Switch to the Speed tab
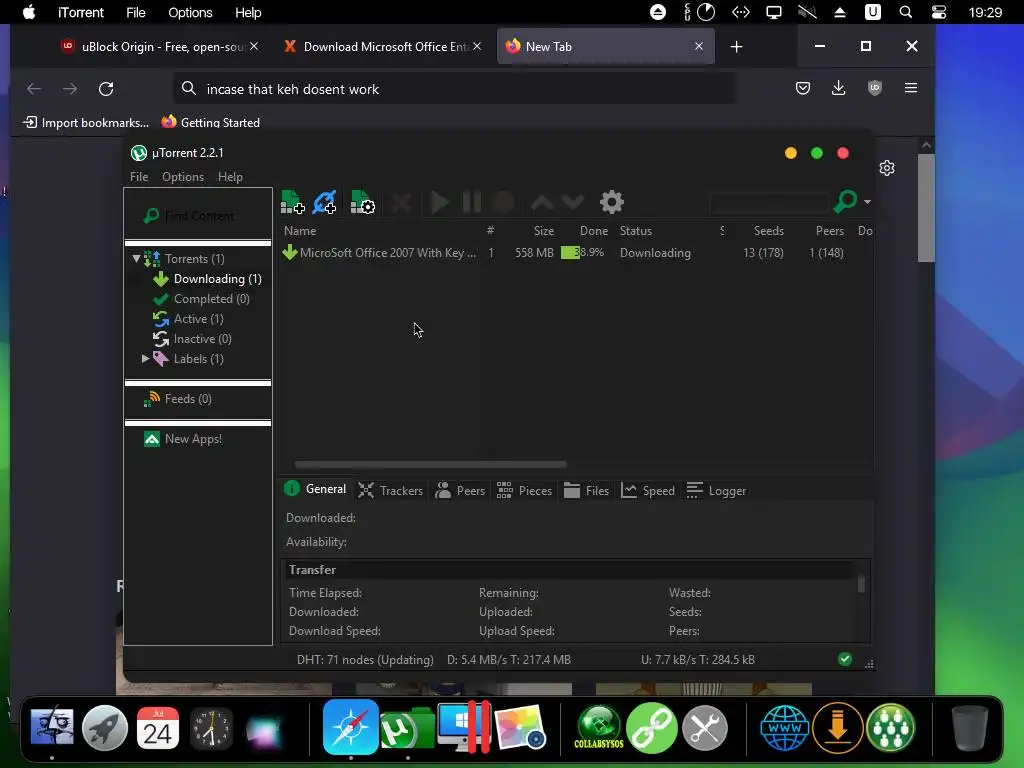This screenshot has width=1024, height=768. 647,490
